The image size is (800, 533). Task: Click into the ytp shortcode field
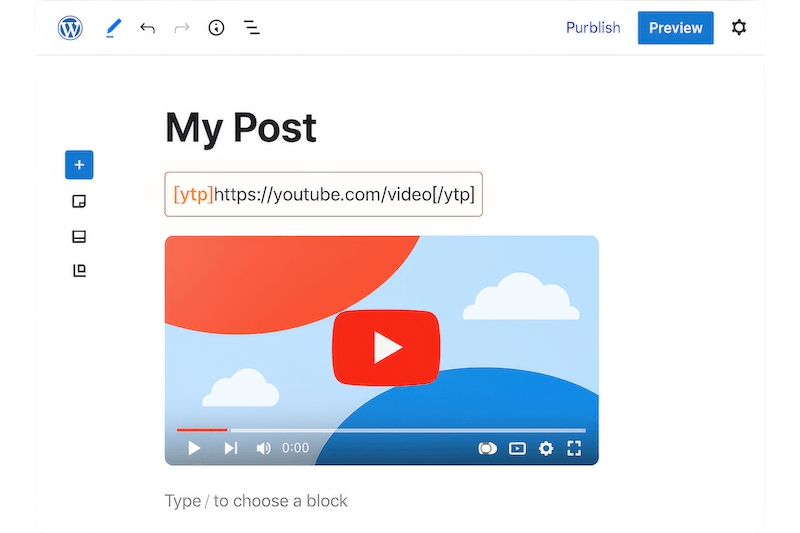(x=323, y=194)
